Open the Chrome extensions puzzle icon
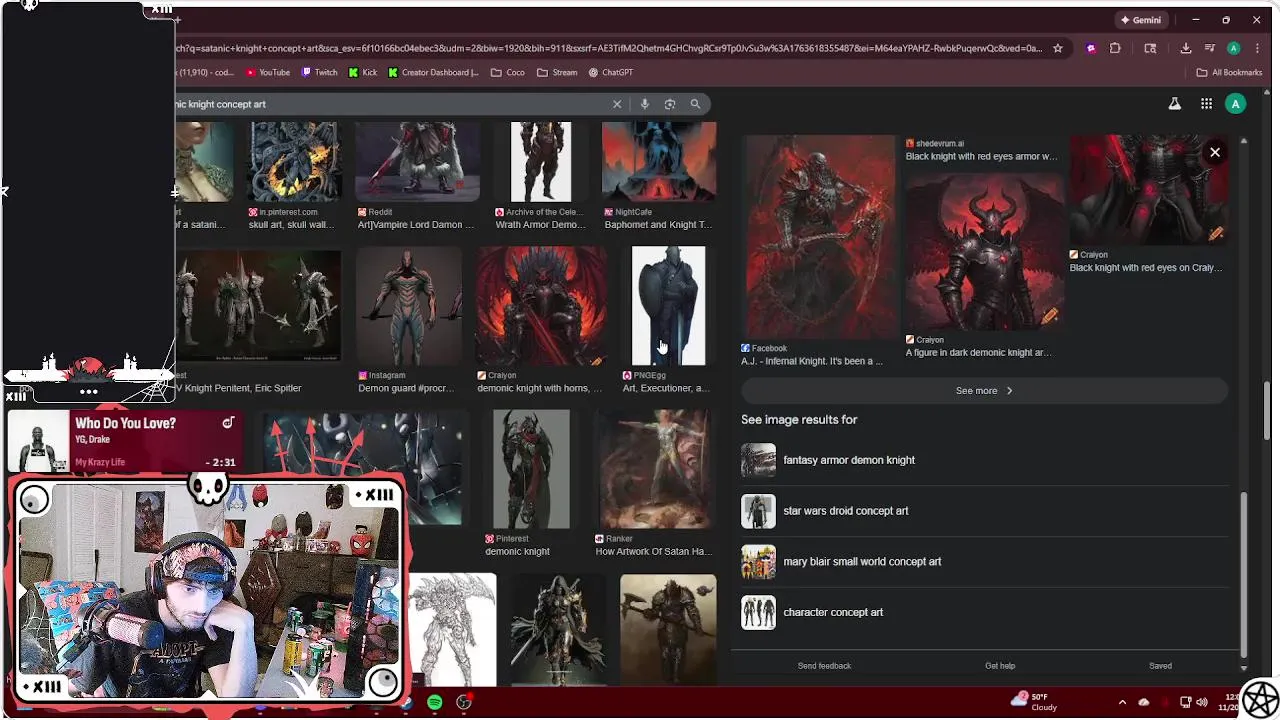Viewport: 1280px width, 720px height. 1115,48
